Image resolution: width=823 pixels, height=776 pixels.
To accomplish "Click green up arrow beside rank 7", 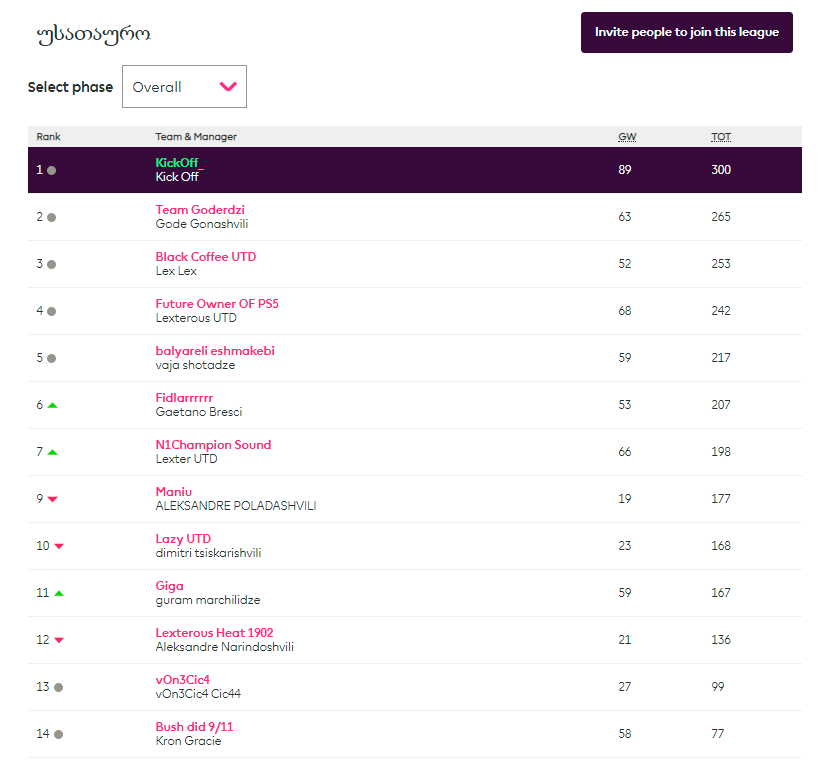I will point(52,452).
